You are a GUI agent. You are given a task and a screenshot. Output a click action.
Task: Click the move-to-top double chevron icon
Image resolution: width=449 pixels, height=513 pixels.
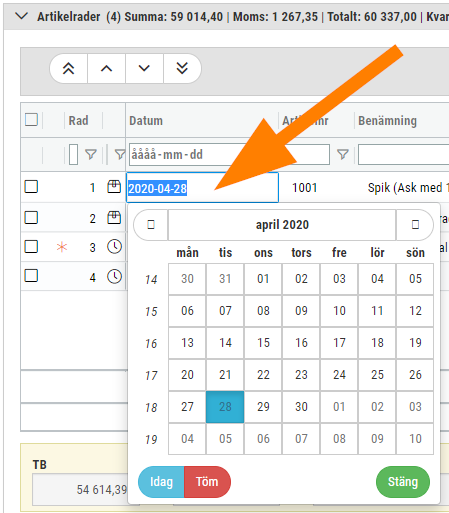pyautogui.click(x=69, y=68)
